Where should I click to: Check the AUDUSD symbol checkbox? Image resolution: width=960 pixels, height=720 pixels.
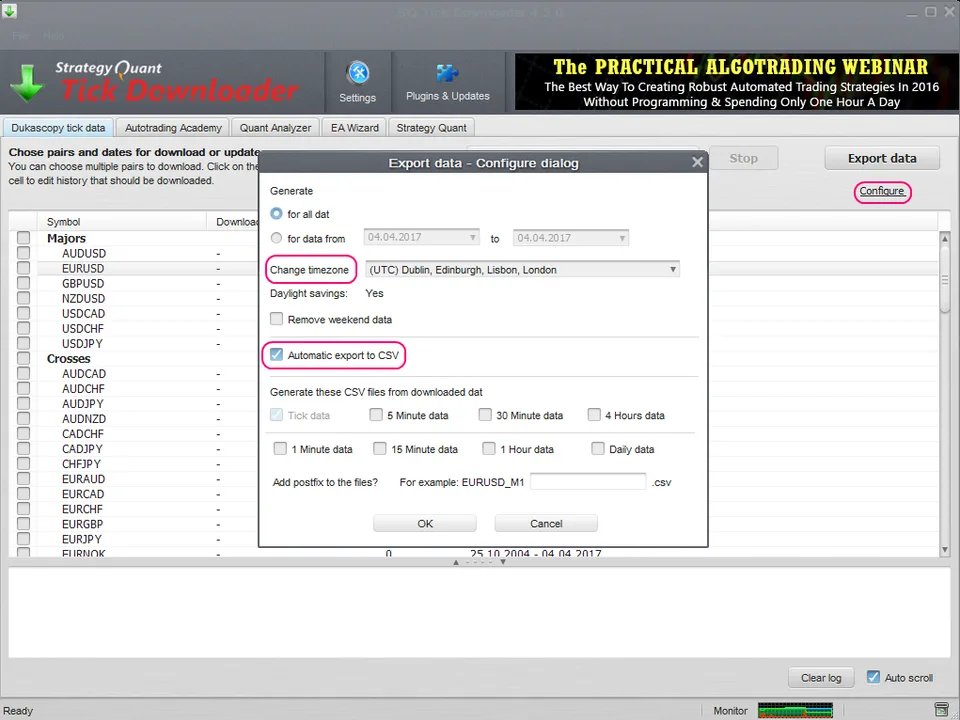(x=23, y=253)
